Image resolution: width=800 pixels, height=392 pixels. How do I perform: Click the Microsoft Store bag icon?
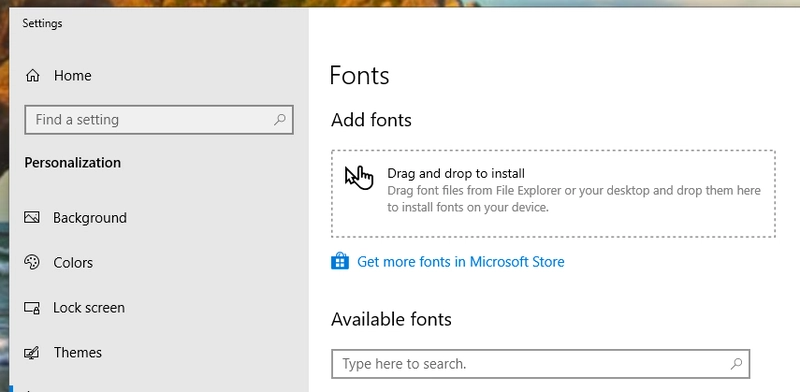pyautogui.click(x=340, y=261)
